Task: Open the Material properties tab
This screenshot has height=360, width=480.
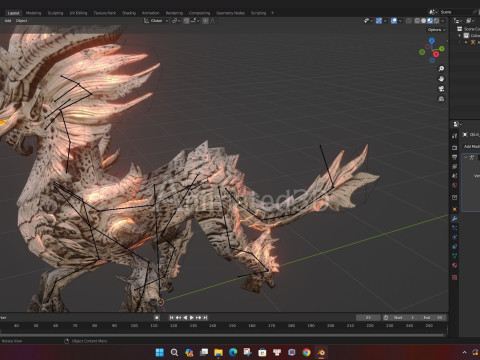Action: tap(454, 265)
